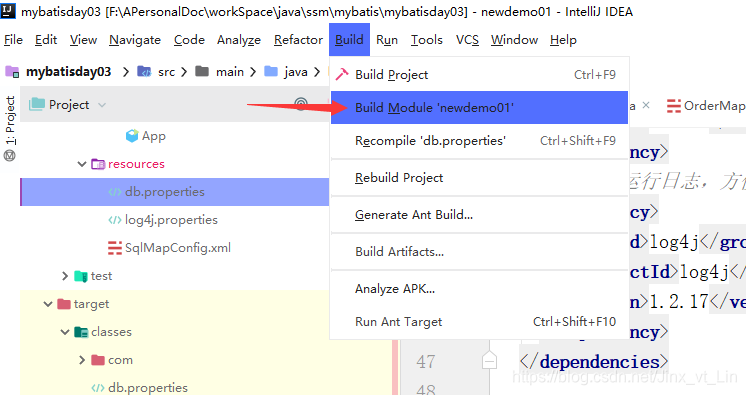This screenshot has height=395, width=746.
Task: Select SqlMapConfig.xml file
Action: coord(177,248)
